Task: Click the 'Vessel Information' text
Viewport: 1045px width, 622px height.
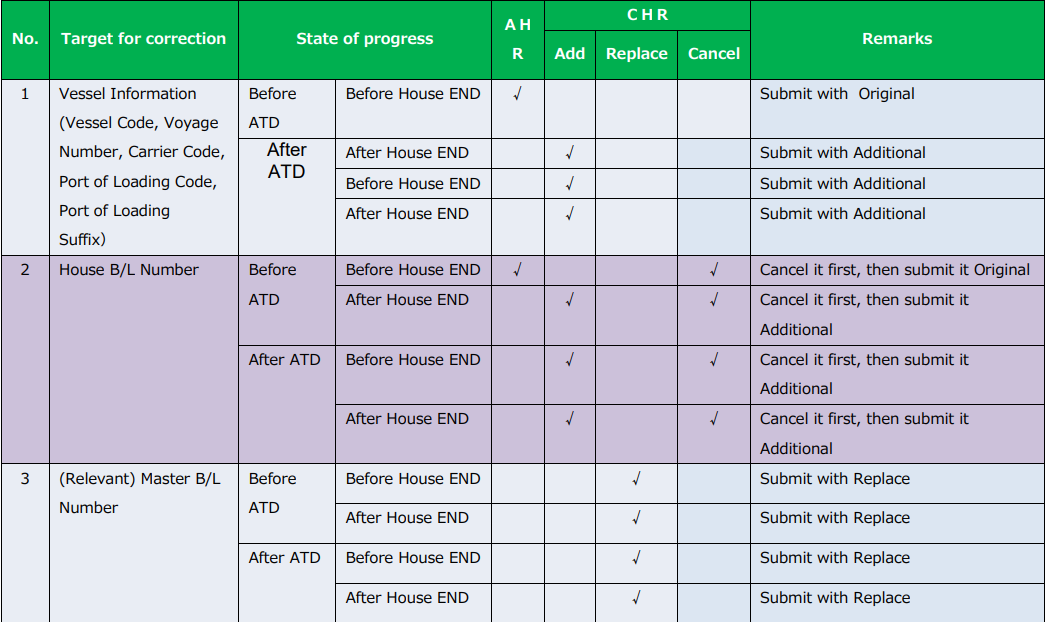Action: 128,94
